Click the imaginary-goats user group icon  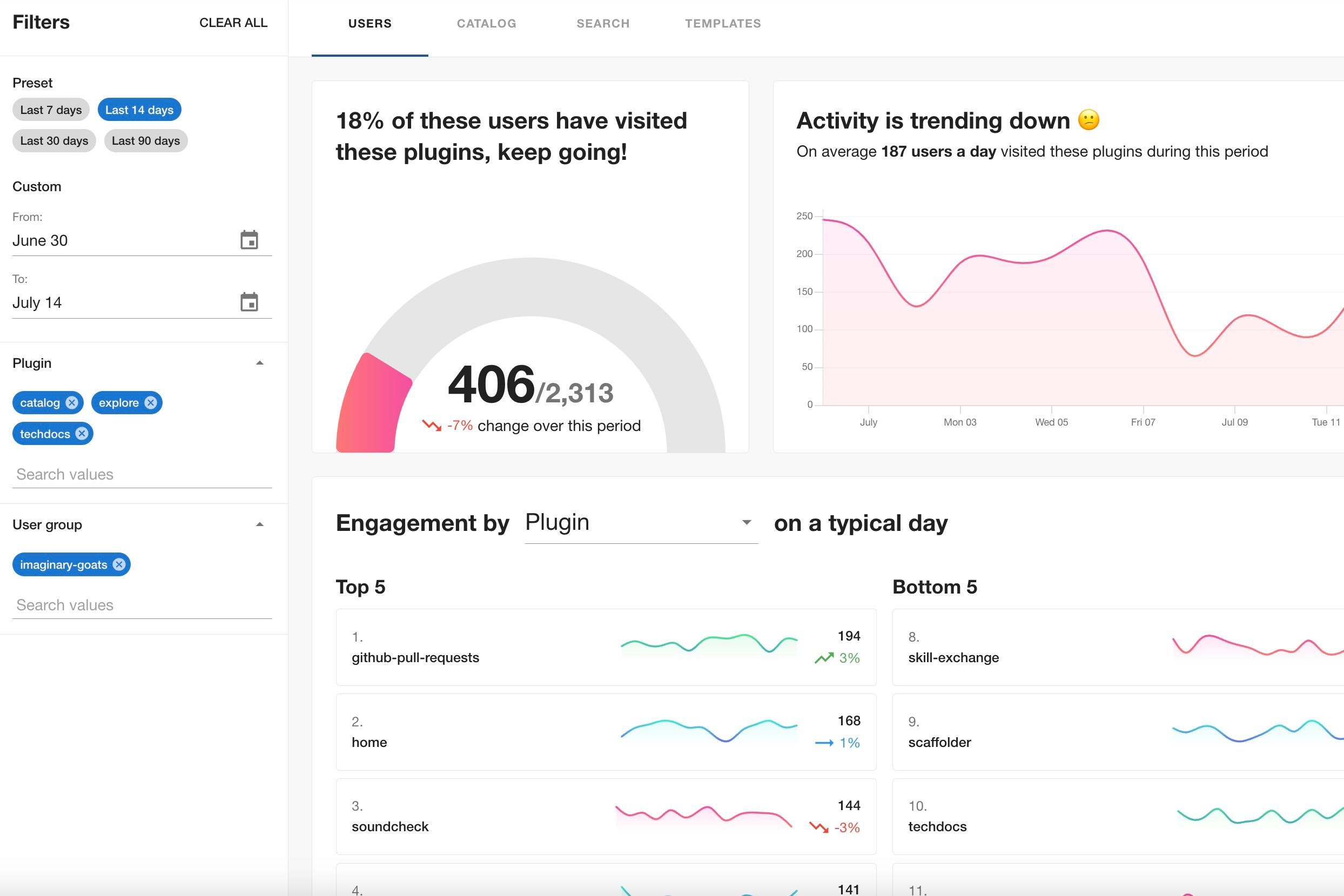pyautogui.click(x=119, y=564)
